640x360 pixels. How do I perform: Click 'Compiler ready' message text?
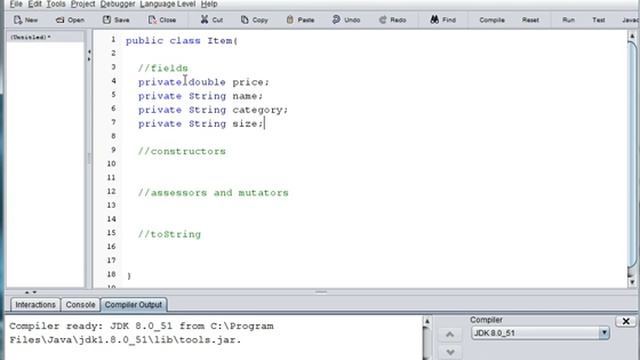pos(141,333)
